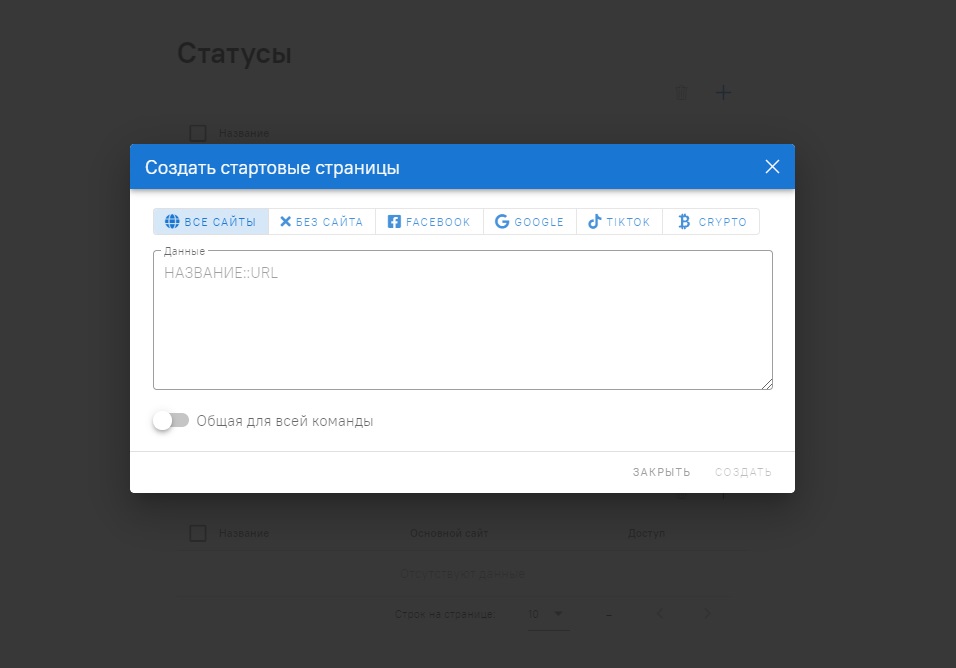Click the small icon left of plus button

tap(682, 93)
